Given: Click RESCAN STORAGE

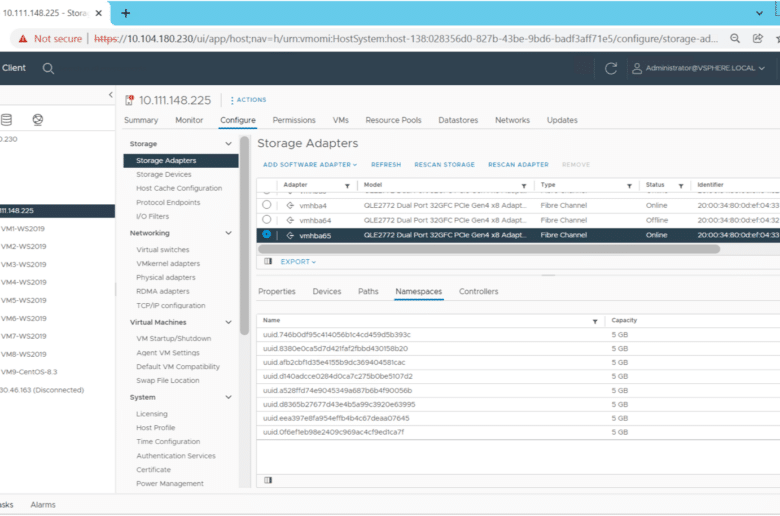Looking at the screenshot, I should coord(445,165).
